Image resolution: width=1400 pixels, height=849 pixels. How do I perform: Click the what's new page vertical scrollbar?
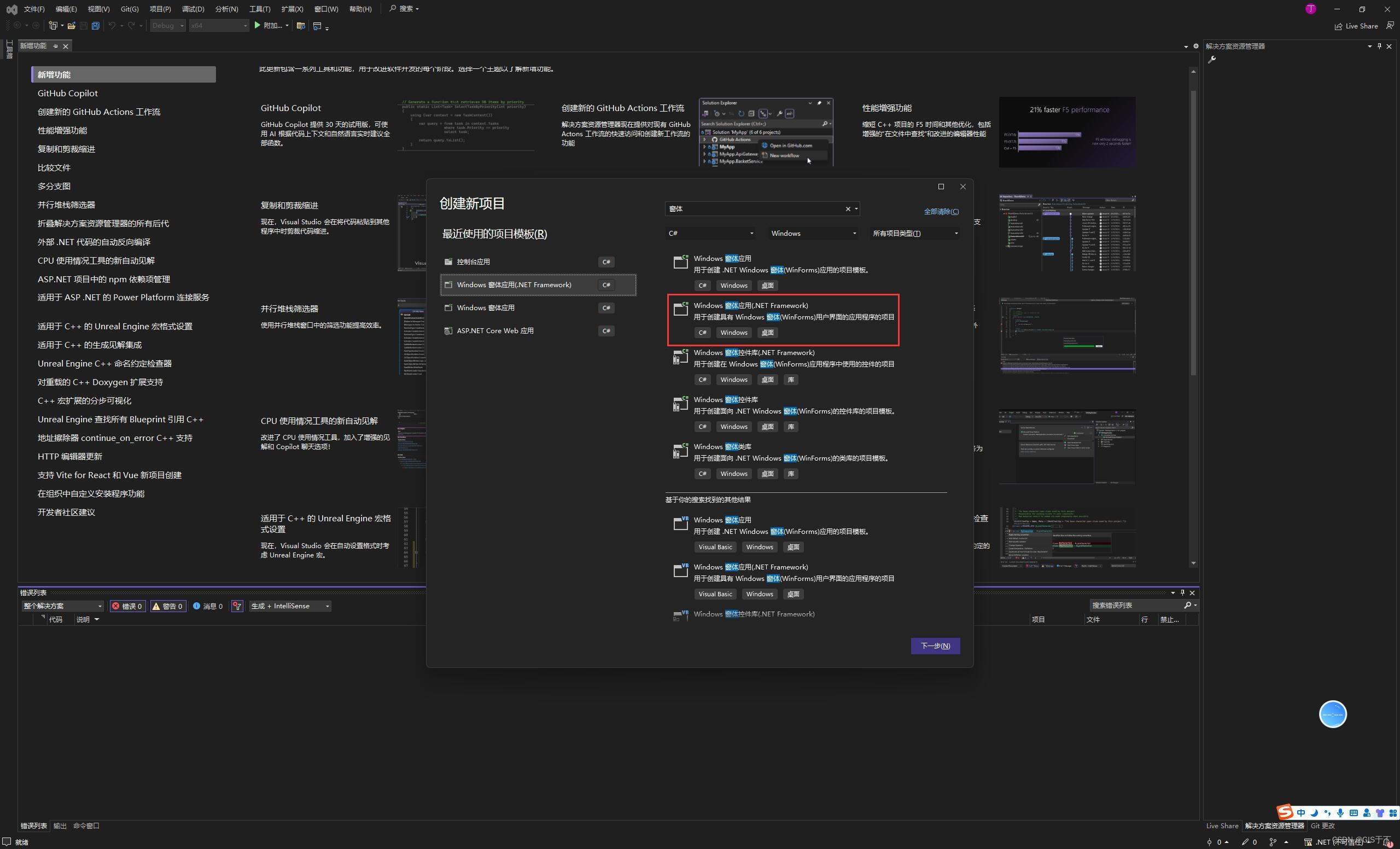pos(1193,233)
